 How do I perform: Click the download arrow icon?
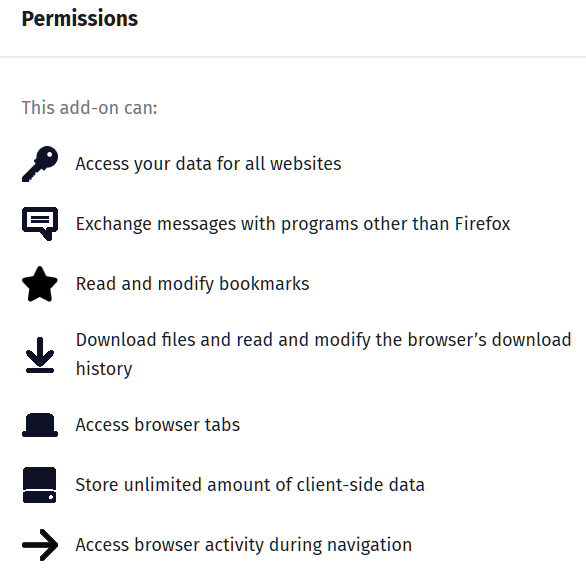(40, 355)
